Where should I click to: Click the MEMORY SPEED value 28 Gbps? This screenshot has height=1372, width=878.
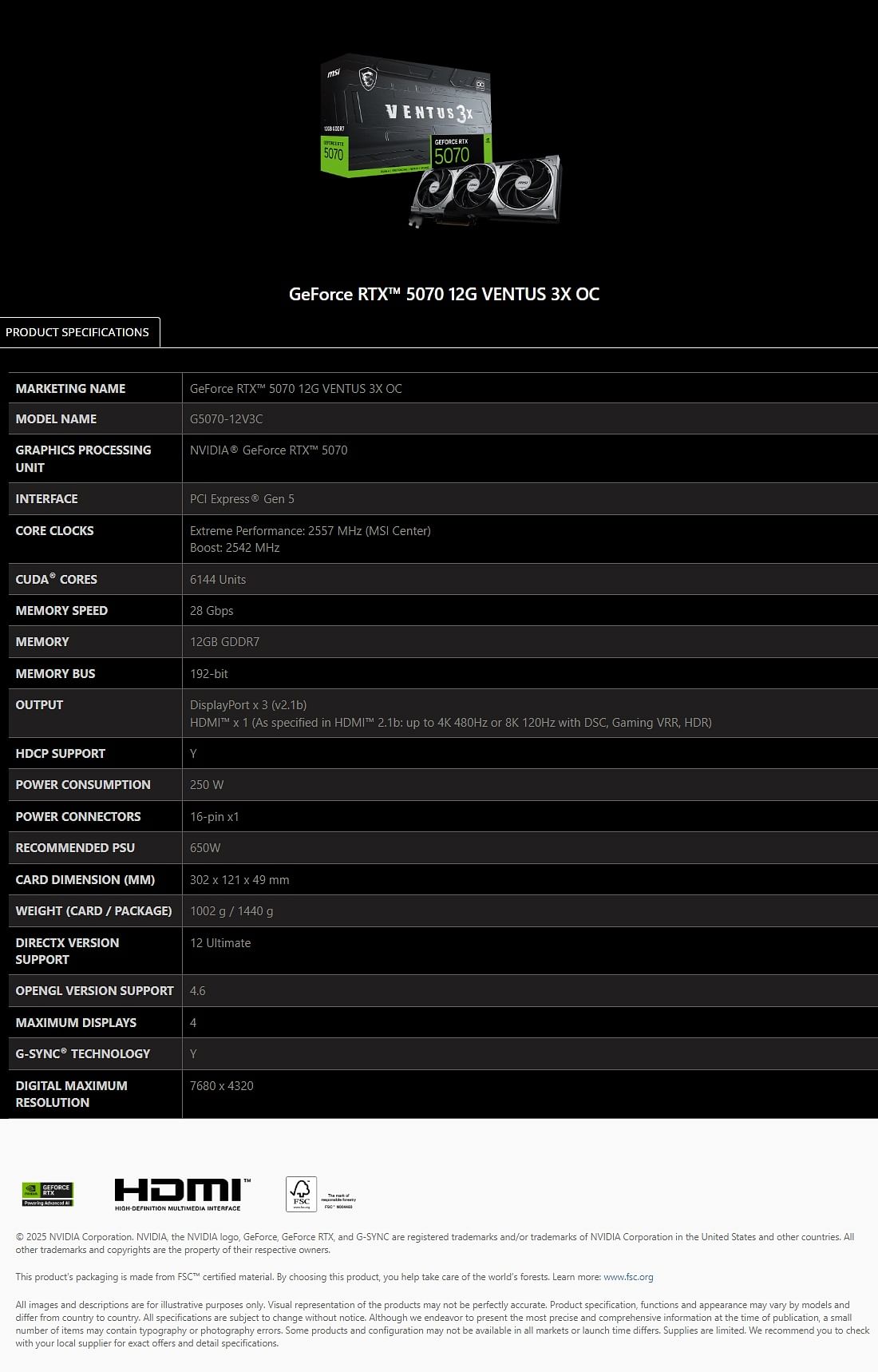pyautogui.click(x=212, y=611)
